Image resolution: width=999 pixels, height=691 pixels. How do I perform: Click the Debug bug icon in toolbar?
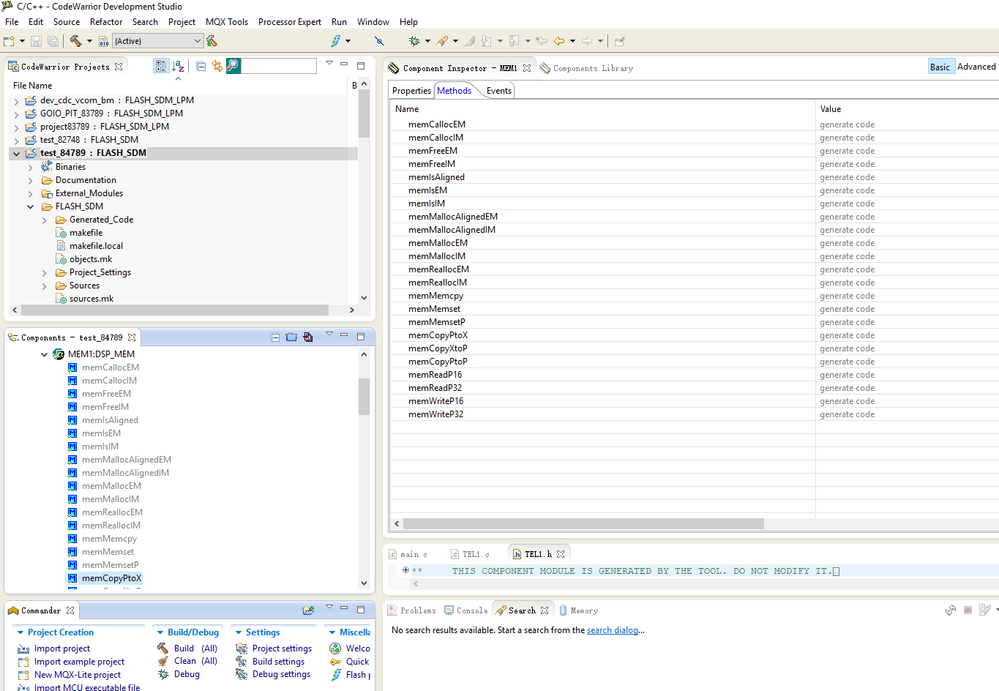[414, 41]
